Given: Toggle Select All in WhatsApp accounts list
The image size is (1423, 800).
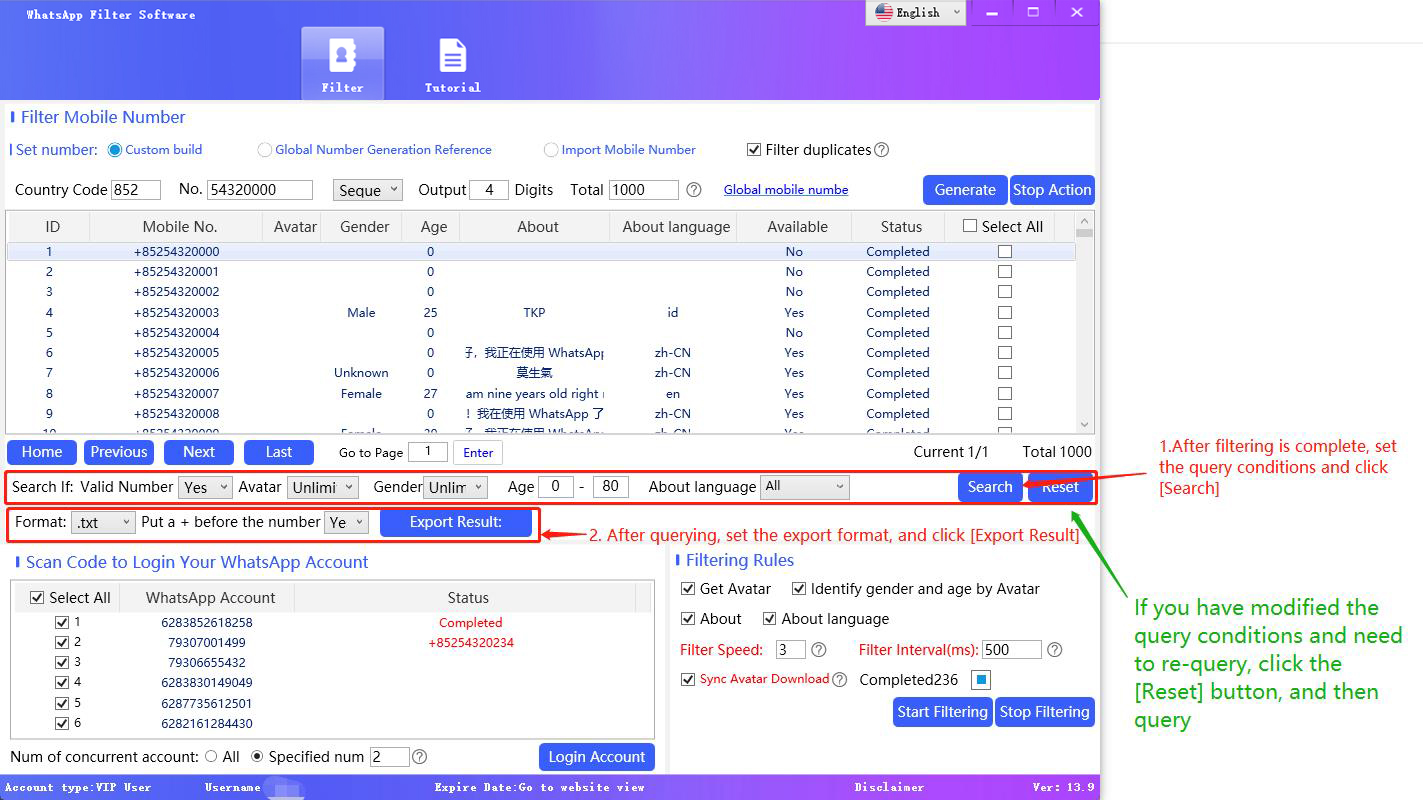Looking at the screenshot, I should point(38,598).
